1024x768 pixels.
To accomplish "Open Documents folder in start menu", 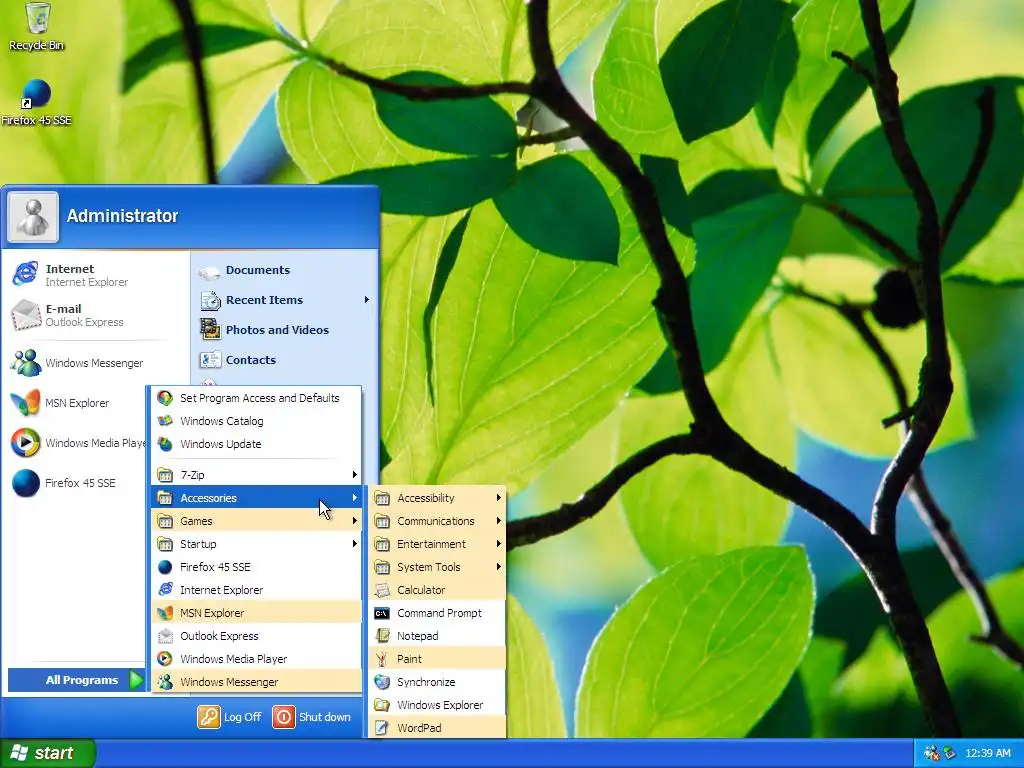I will point(285,270).
